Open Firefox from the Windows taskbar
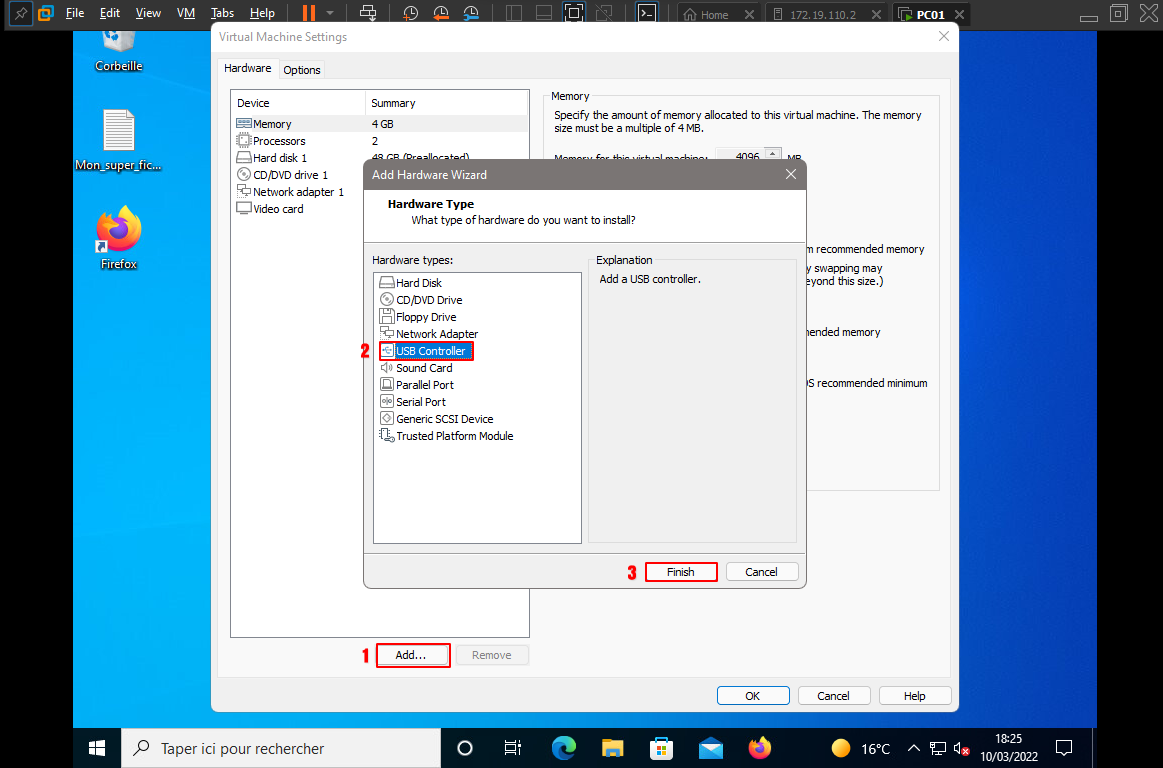1163x768 pixels. coord(760,748)
